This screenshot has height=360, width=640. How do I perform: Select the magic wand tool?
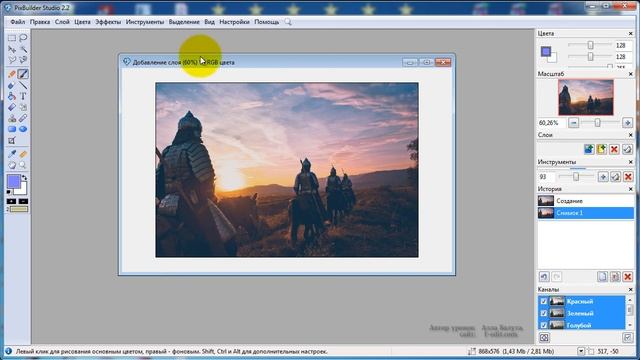coord(23,49)
